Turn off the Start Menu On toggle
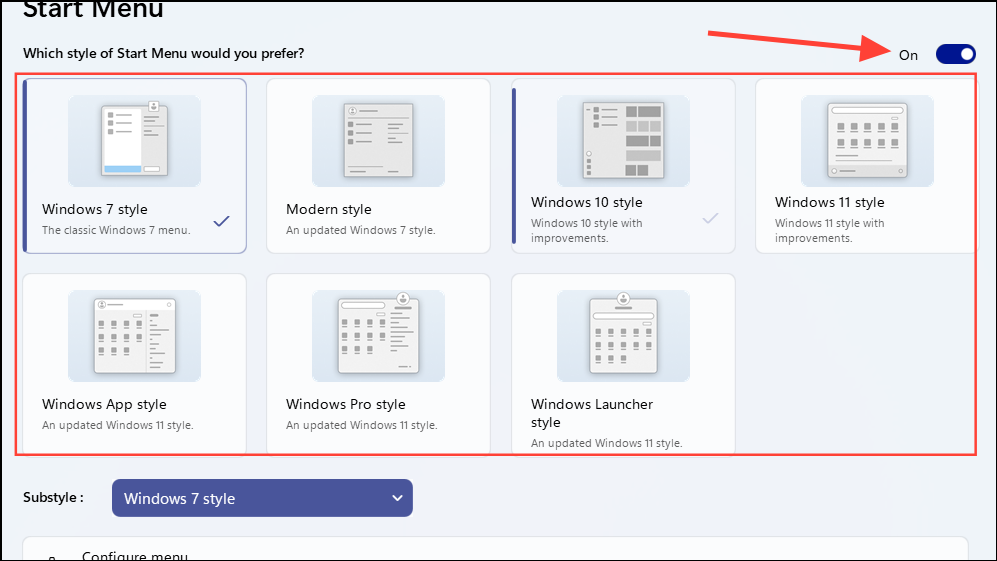 (x=956, y=55)
